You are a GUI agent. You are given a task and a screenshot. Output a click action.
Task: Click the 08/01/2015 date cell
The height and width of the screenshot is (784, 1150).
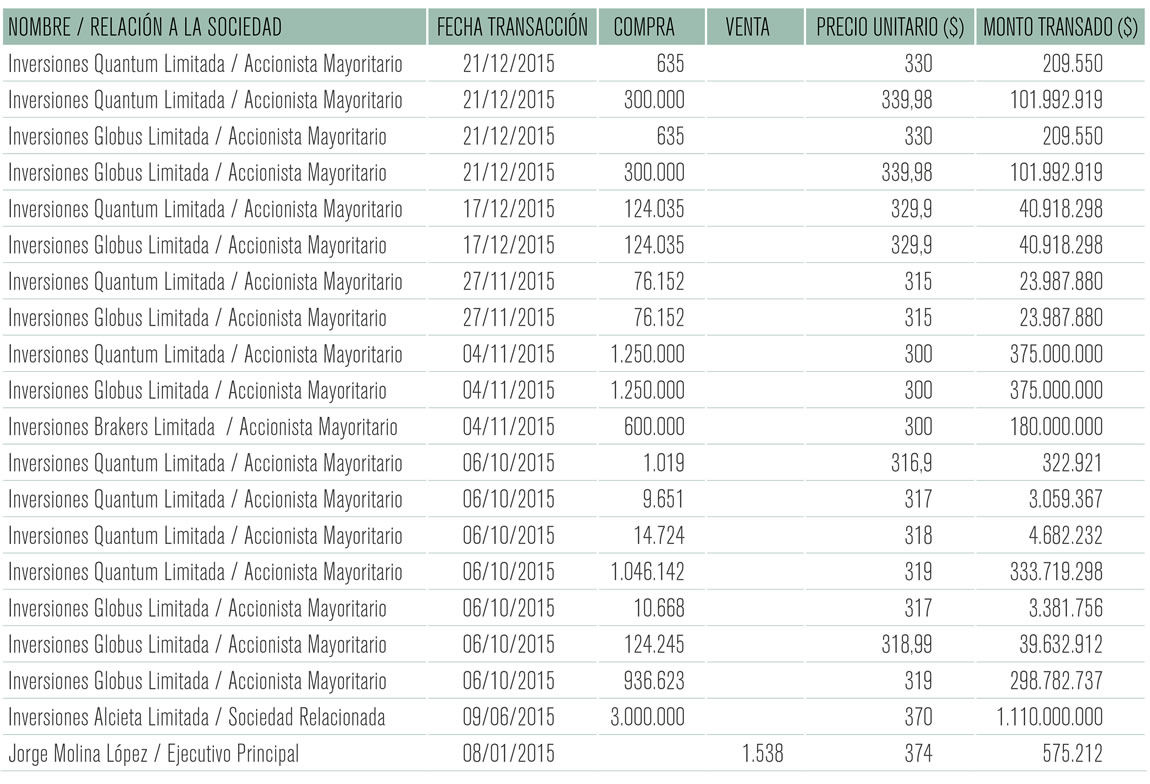[x=508, y=753]
